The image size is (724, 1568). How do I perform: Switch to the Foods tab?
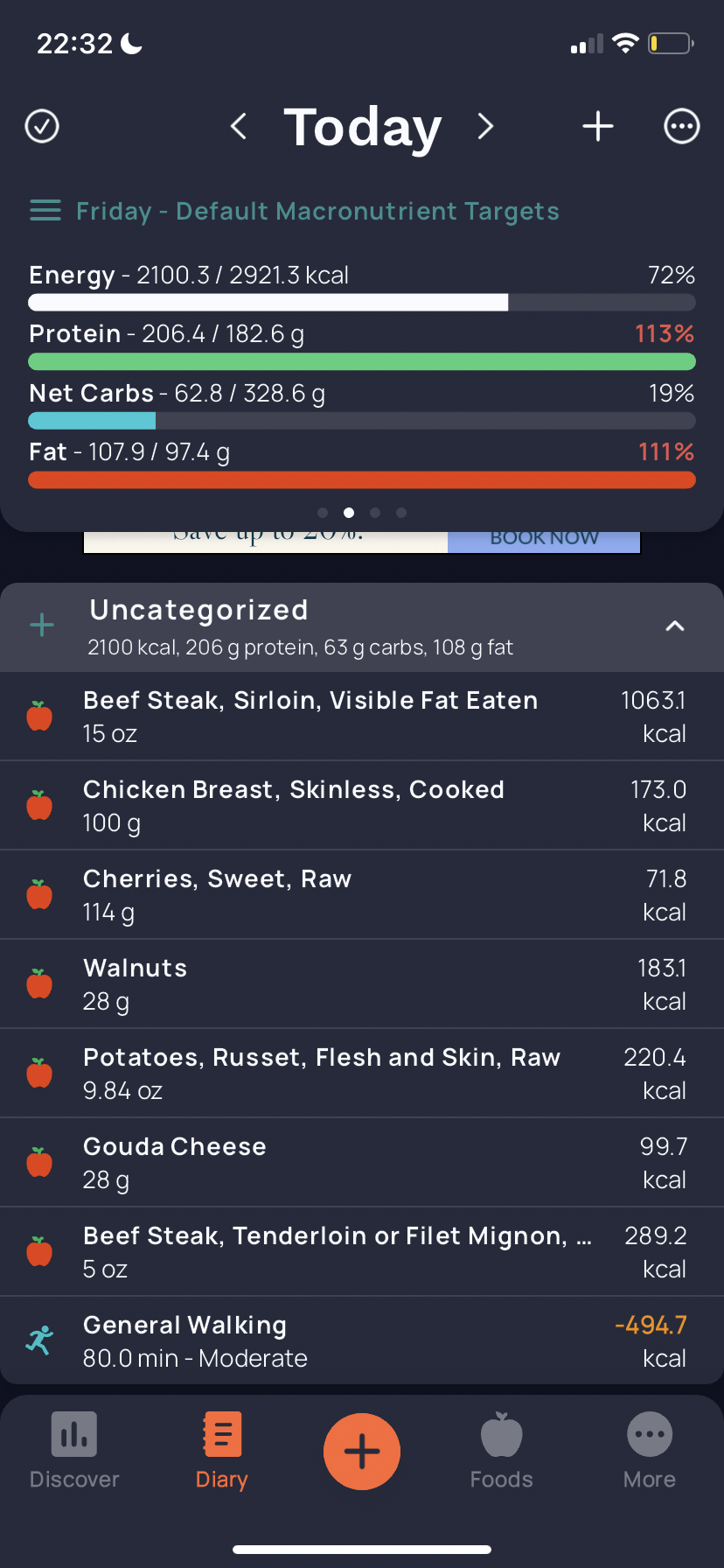(x=502, y=1451)
